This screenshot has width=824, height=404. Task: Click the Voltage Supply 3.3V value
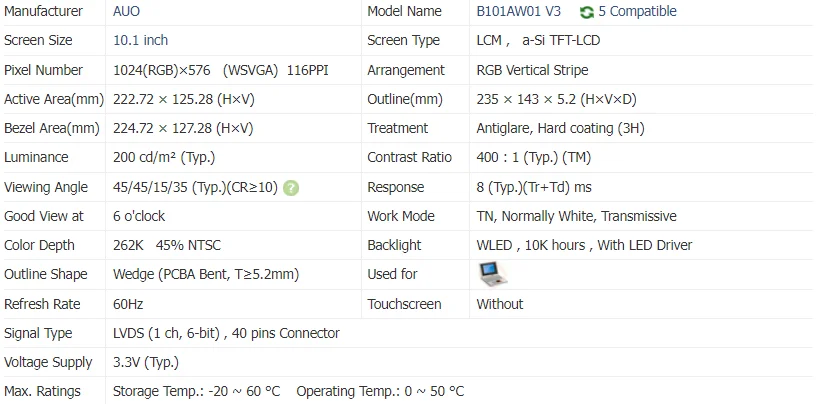(146, 362)
